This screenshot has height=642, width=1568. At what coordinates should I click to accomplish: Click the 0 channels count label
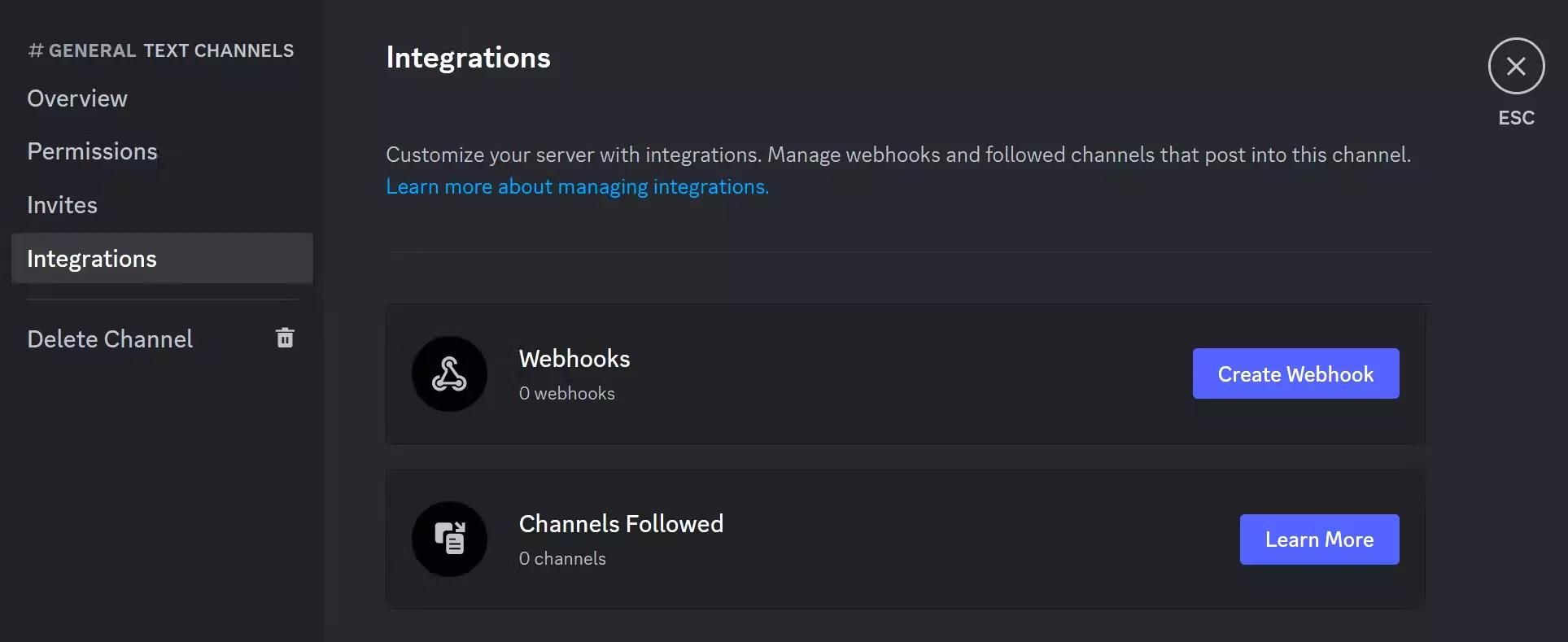(x=562, y=558)
